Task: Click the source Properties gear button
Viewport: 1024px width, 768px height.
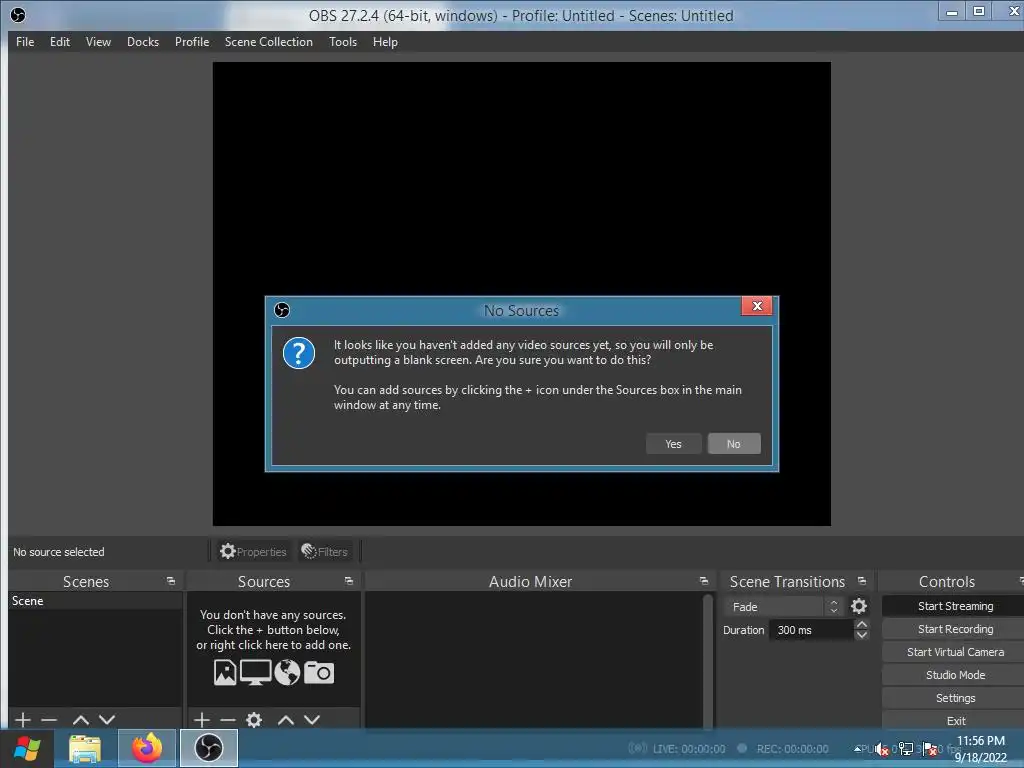Action: pyautogui.click(x=253, y=552)
